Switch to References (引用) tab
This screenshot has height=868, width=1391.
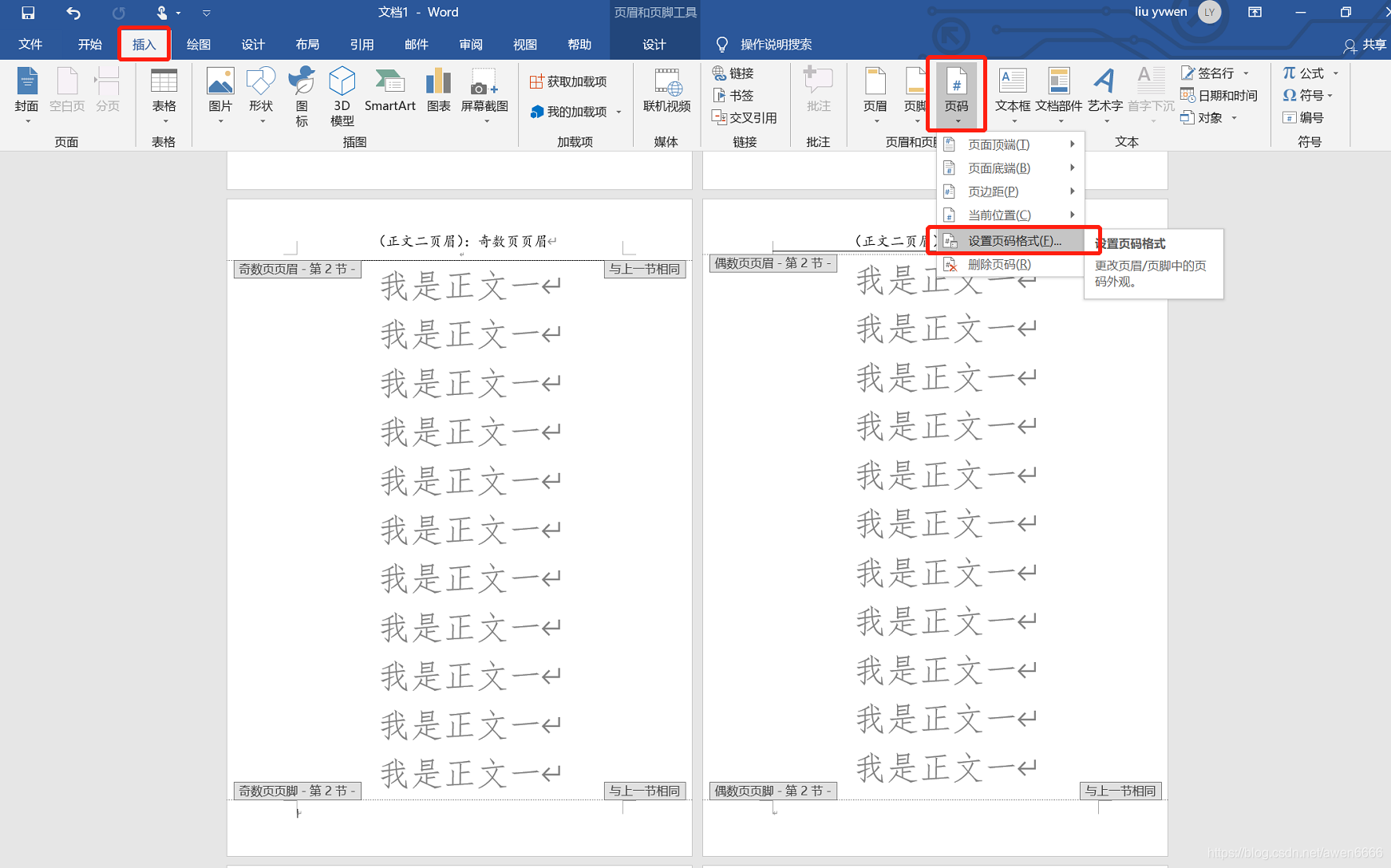(362, 45)
